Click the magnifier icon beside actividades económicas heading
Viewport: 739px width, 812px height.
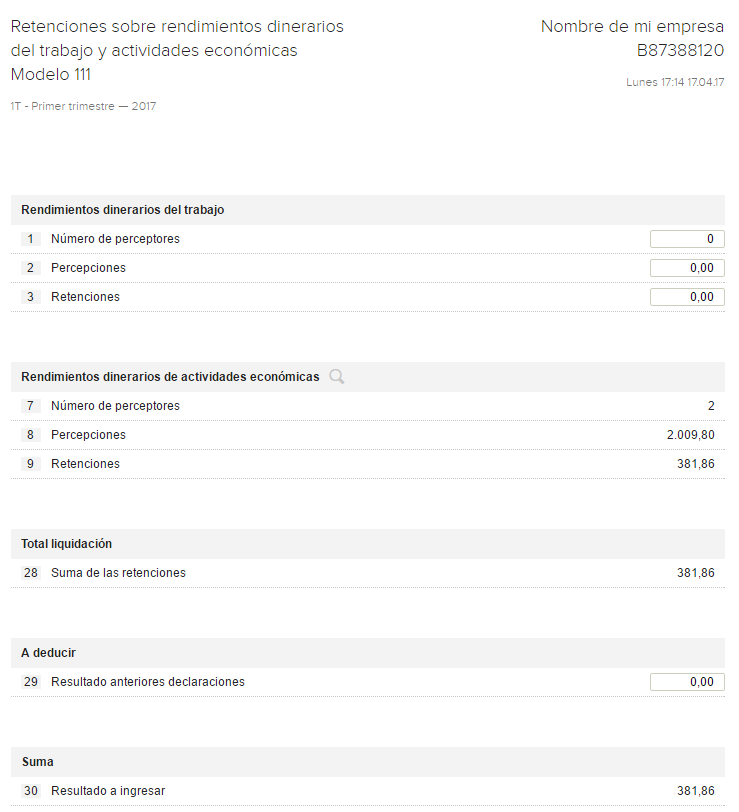coord(337,377)
